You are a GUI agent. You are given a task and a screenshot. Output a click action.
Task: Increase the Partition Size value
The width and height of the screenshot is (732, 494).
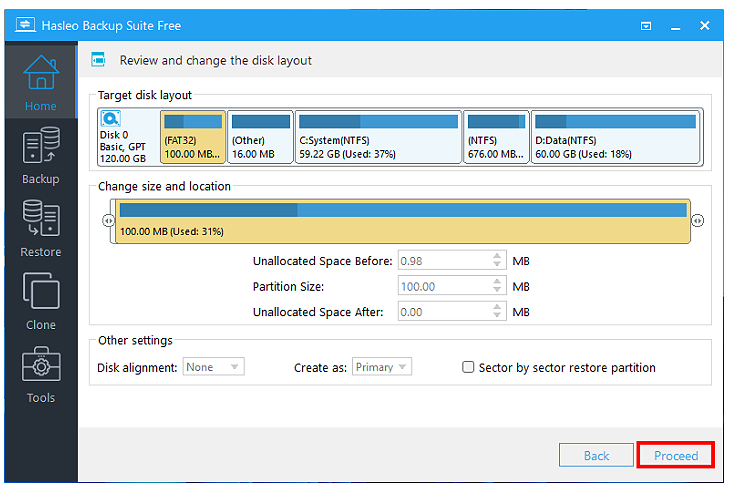coord(497,281)
